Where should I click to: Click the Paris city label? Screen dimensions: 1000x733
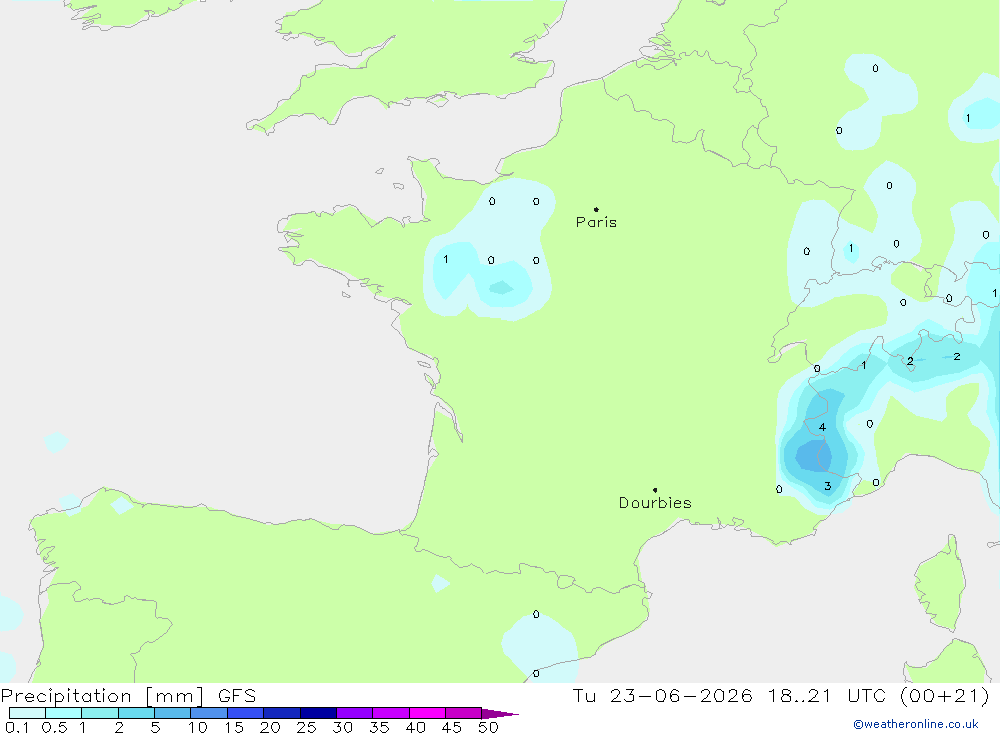tap(596, 222)
